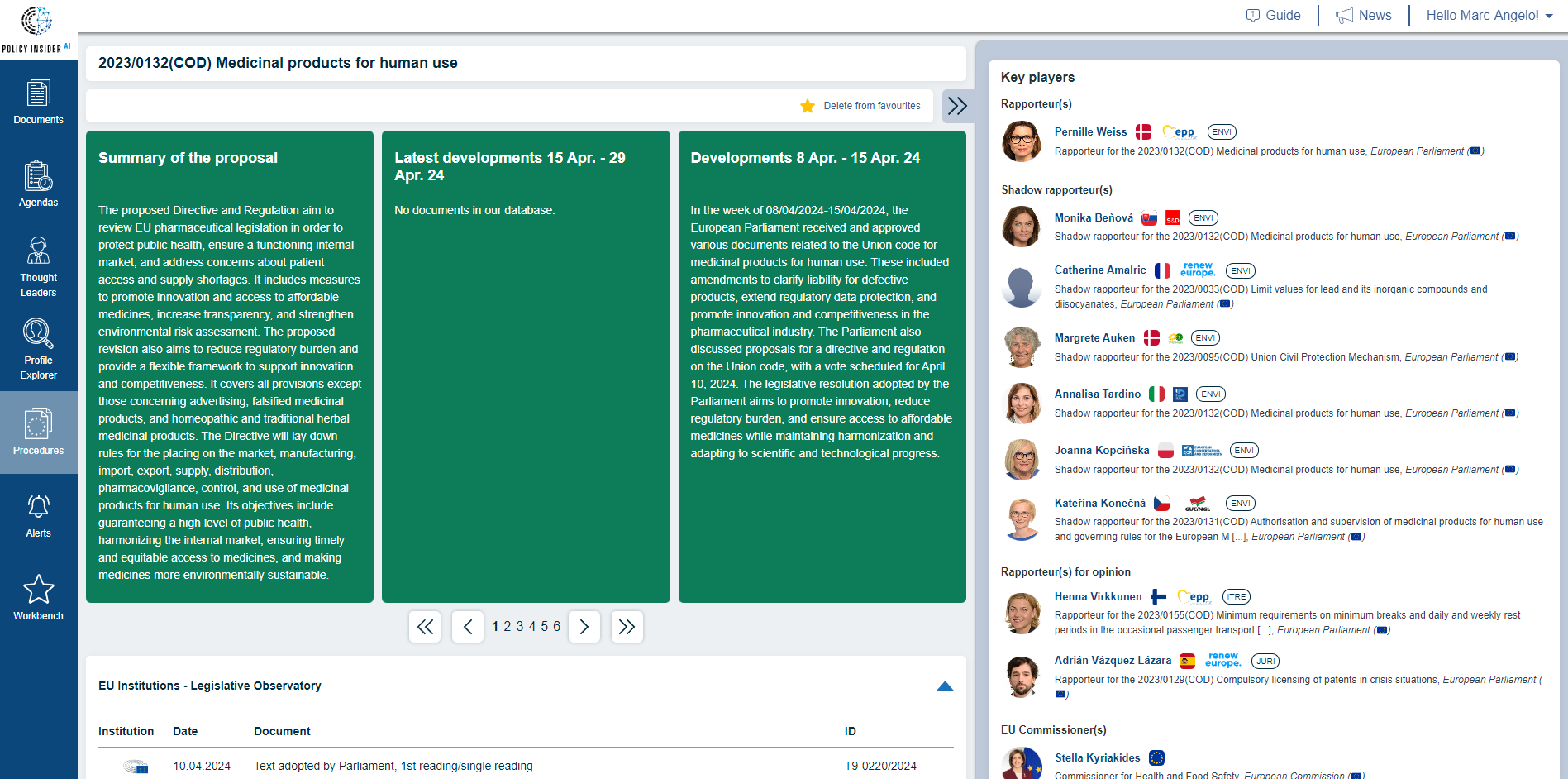This screenshot has height=779, width=1568.
Task: Go to Thought Leaders section
Action: [x=38, y=266]
